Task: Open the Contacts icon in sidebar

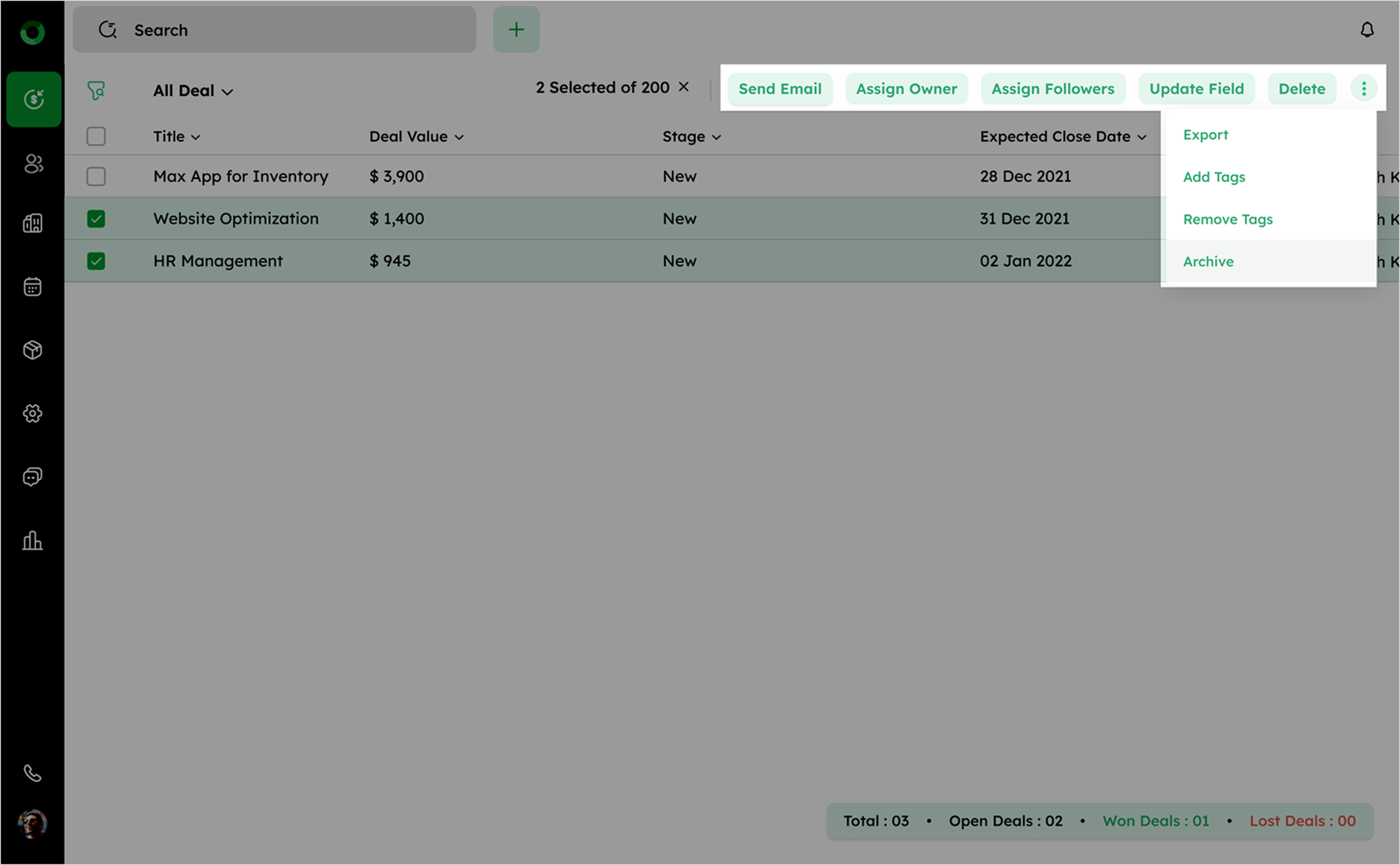Action: coord(33,164)
